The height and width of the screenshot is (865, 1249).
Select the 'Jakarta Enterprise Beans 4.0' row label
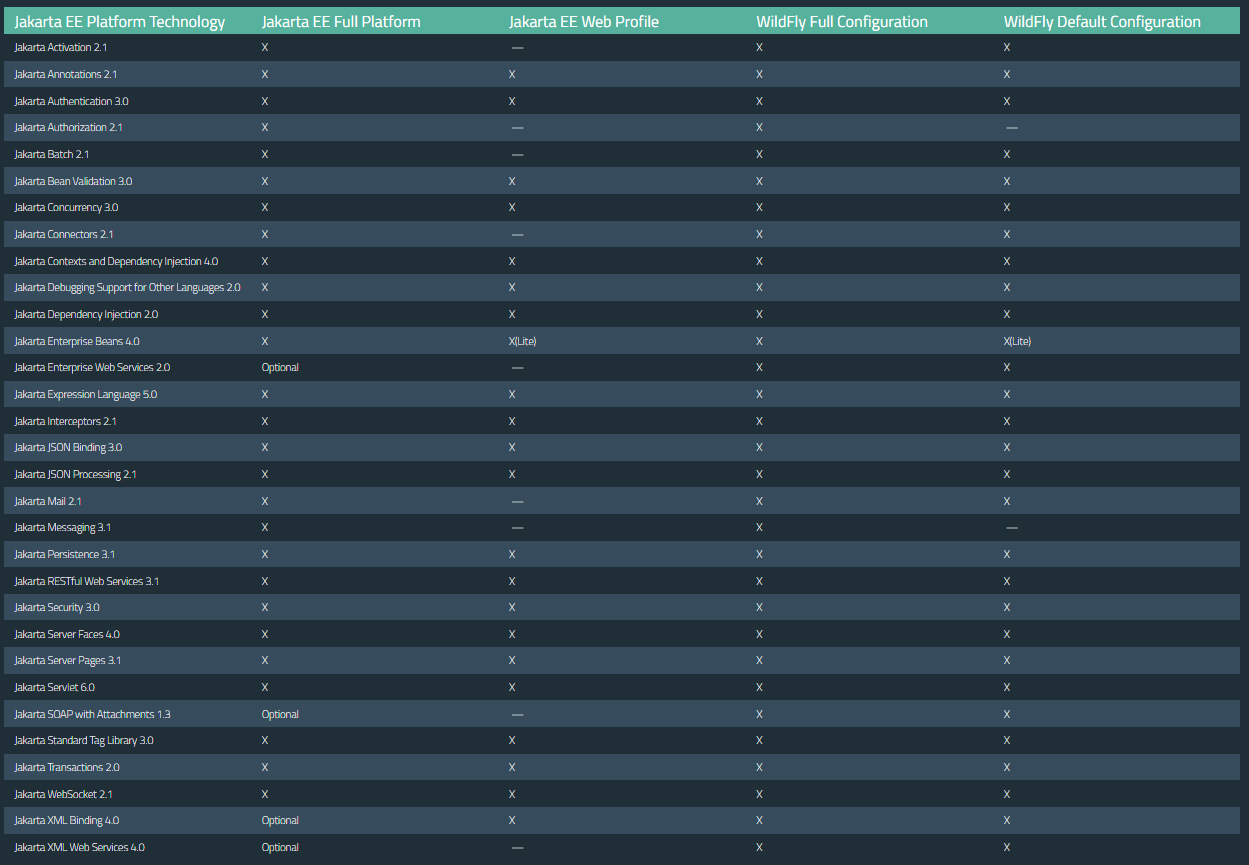coord(77,341)
